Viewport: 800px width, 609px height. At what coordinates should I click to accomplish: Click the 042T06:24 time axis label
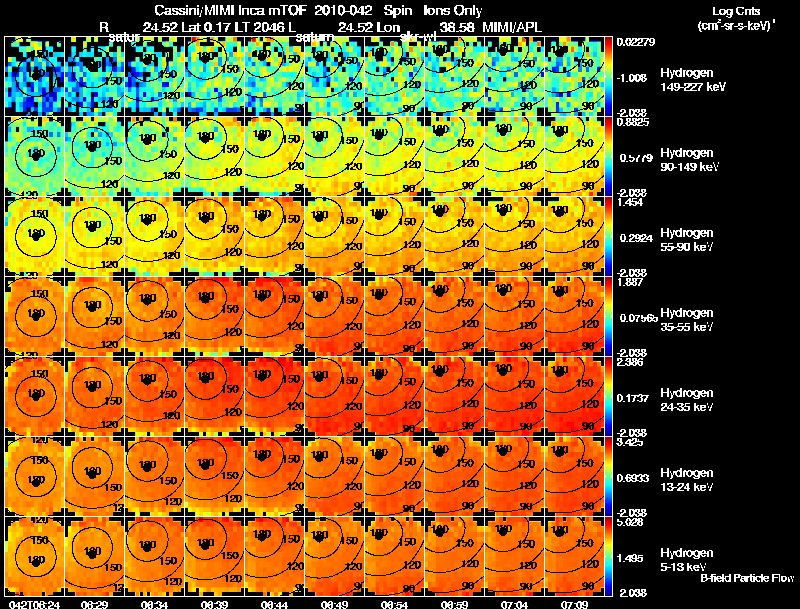coord(34,604)
